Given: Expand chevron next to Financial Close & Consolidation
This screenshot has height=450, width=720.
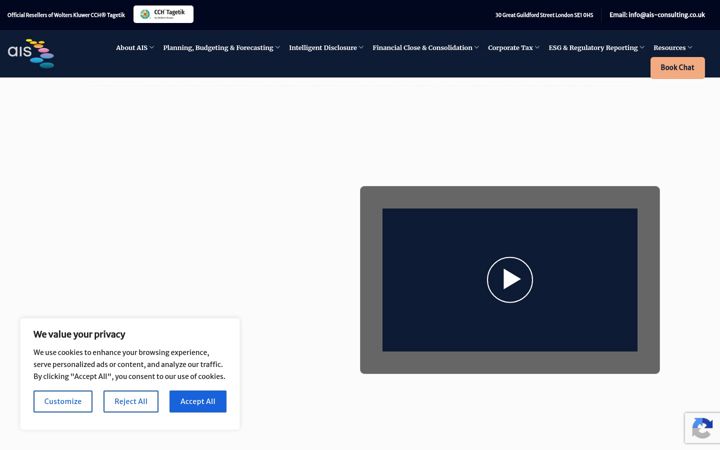Looking at the screenshot, I should click(477, 47).
